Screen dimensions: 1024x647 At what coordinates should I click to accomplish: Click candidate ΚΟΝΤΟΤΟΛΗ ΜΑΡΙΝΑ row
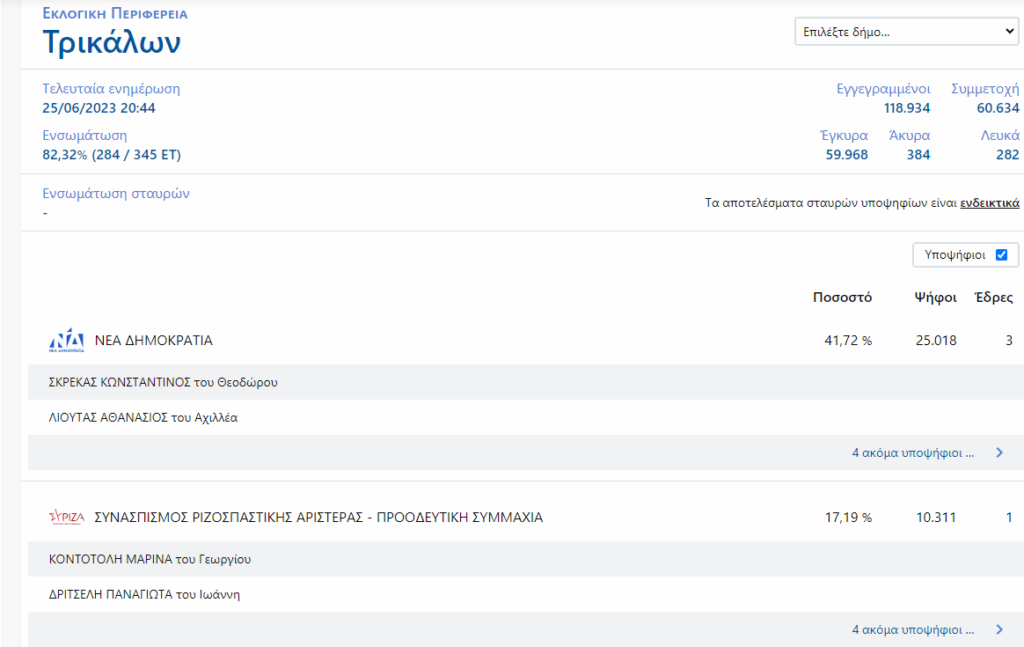click(526, 559)
